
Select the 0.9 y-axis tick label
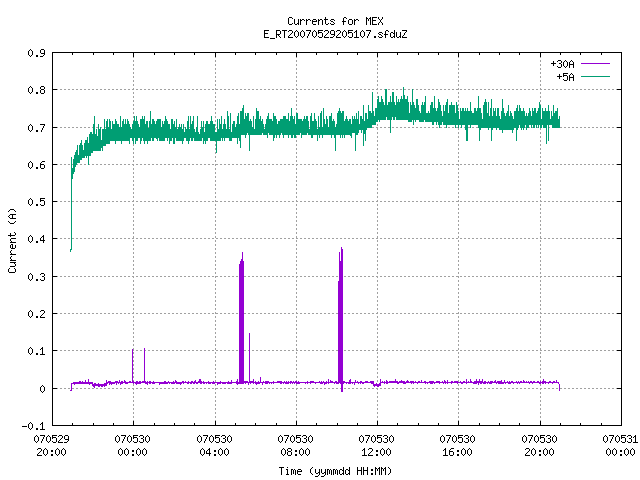pos(36,53)
